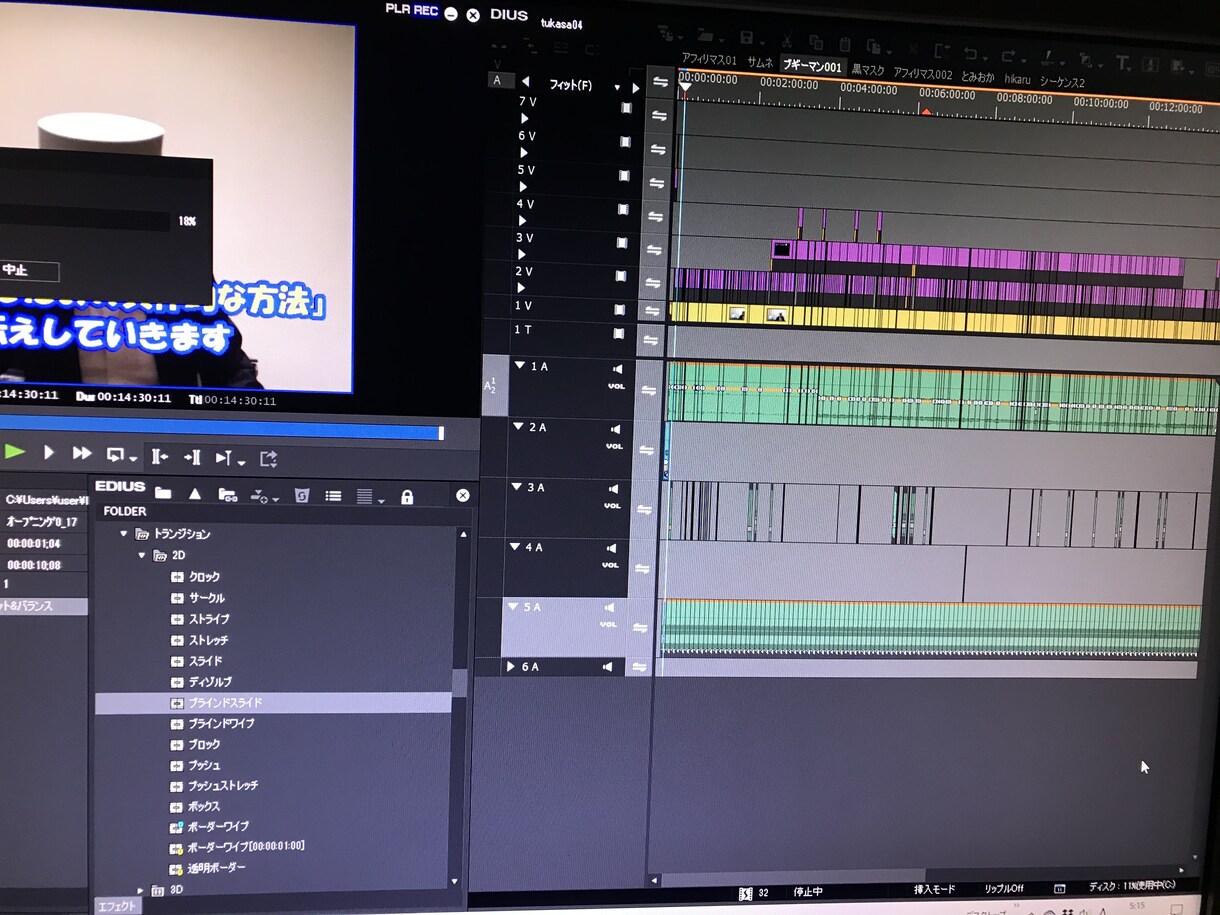Select ボーダーワイプ[00:00:01:00] preset
Image resolution: width=1220 pixels, height=915 pixels.
point(246,846)
